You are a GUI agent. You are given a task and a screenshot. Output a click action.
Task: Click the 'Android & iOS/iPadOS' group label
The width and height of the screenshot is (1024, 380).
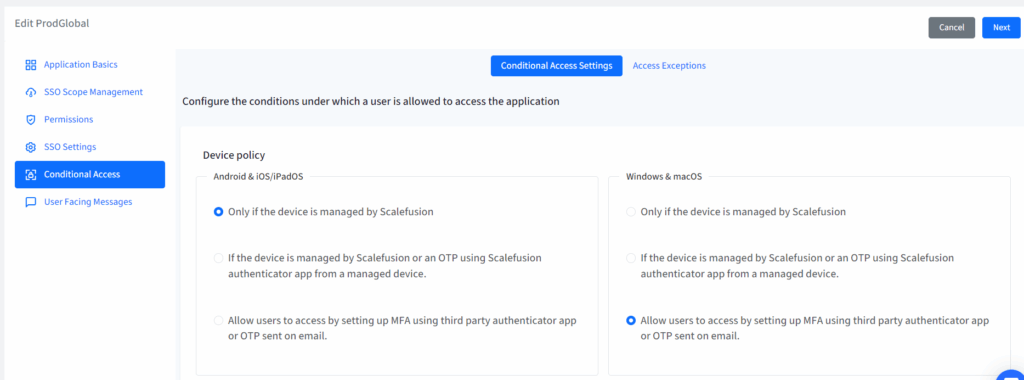coord(259,176)
